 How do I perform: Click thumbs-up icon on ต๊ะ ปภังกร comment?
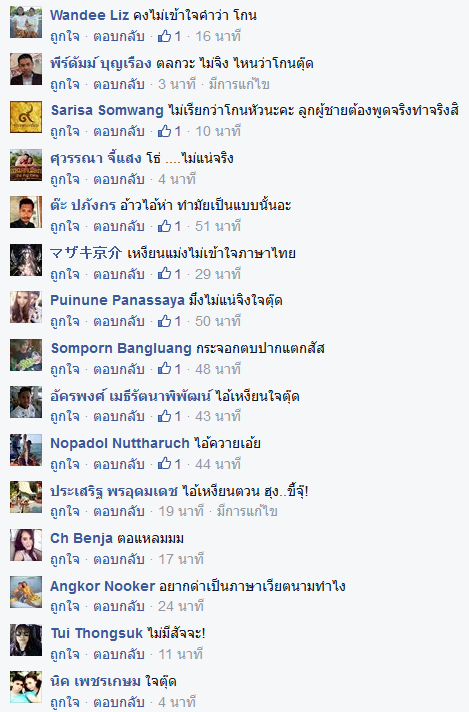click(x=164, y=226)
